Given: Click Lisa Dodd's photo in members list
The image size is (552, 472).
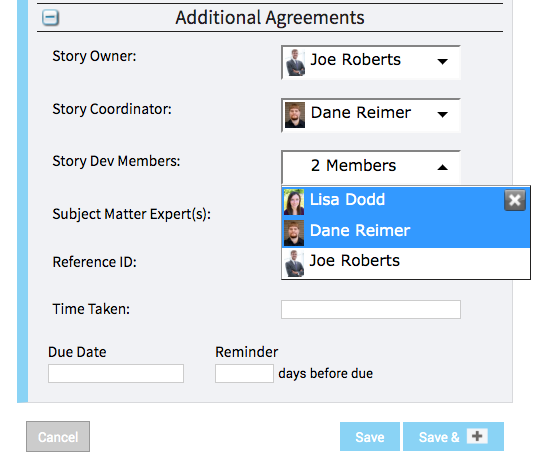Looking at the screenshot, I should click(294, 202).
